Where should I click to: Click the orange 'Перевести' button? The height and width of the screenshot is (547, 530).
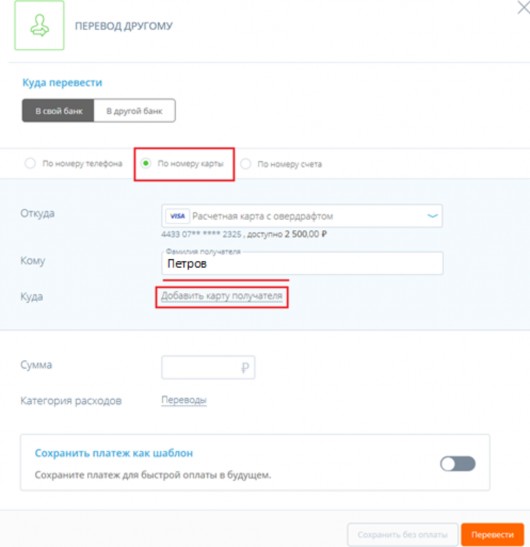click(492, 534)
